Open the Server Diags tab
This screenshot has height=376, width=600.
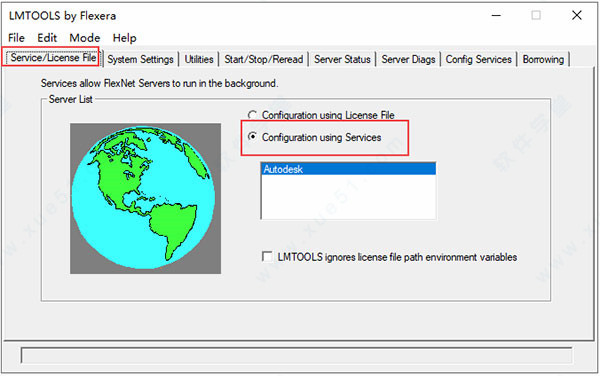(408, 59)
